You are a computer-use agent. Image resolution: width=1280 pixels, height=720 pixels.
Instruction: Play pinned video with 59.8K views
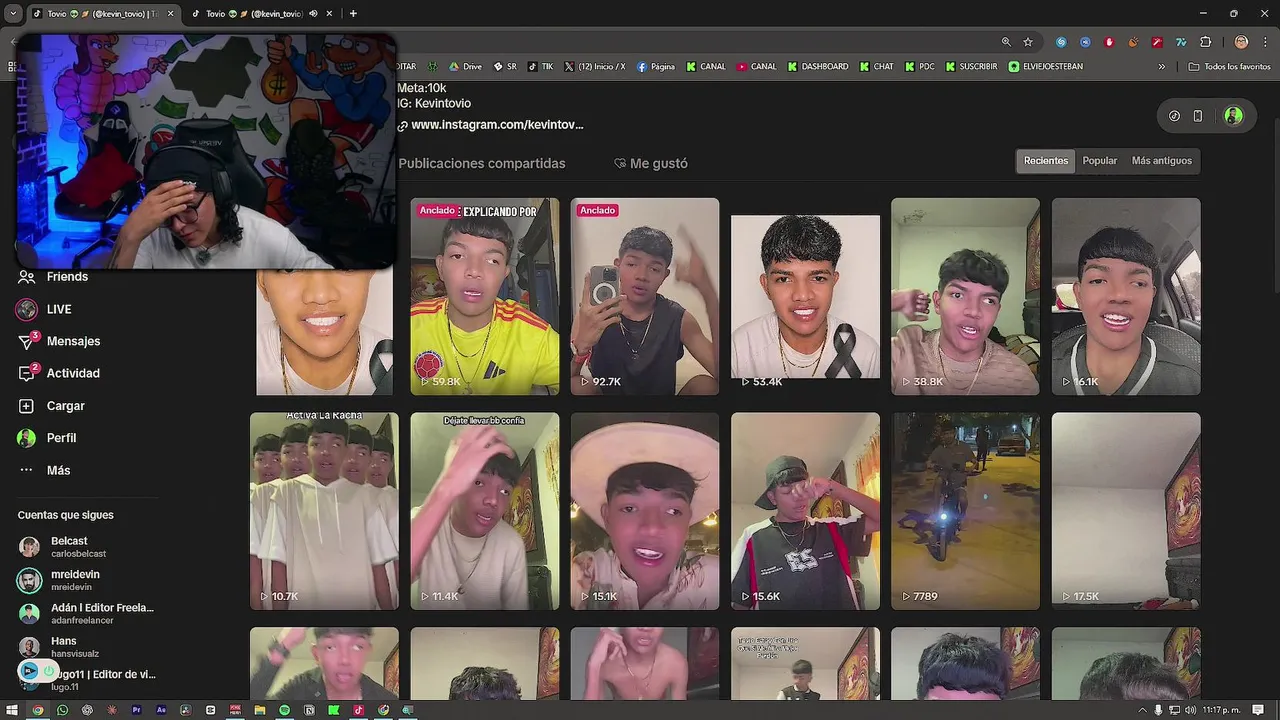(x=485, y=296)
